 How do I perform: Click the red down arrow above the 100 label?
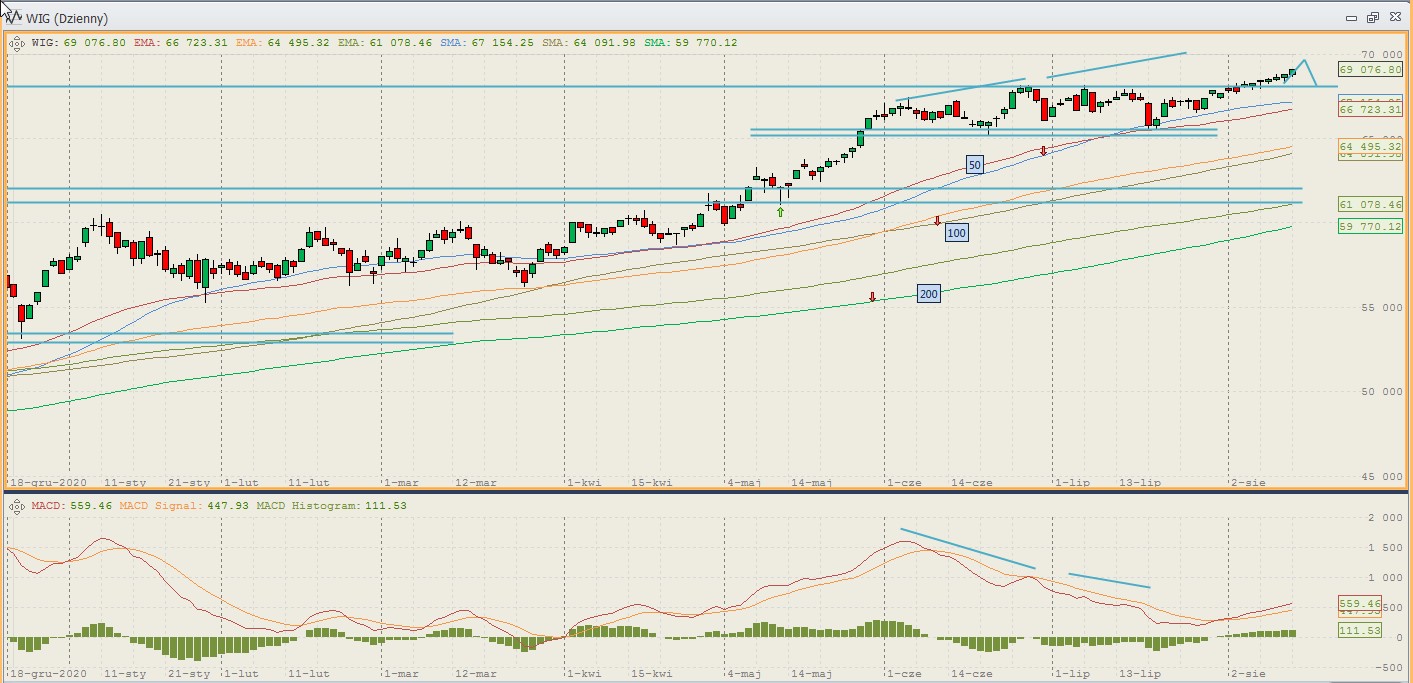pyautogui.click(x=937, y=220)
